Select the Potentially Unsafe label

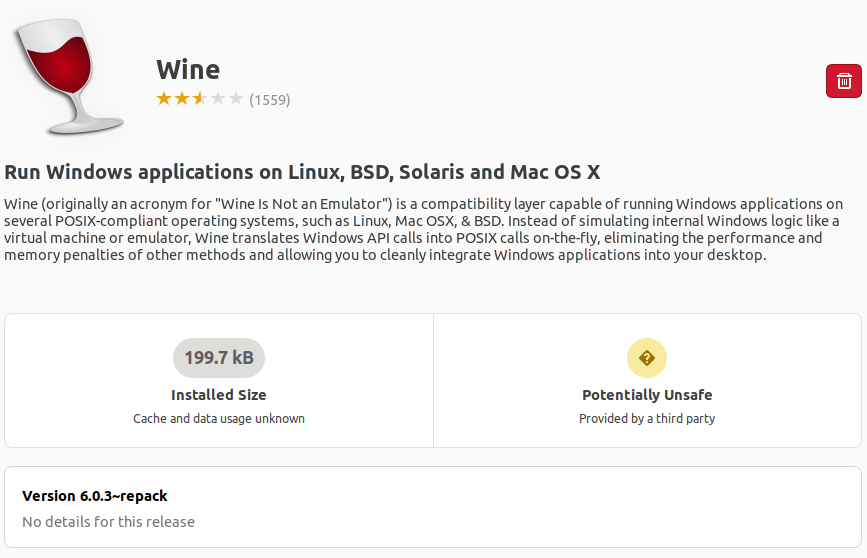pyautogui.click(x=647, y=395)
